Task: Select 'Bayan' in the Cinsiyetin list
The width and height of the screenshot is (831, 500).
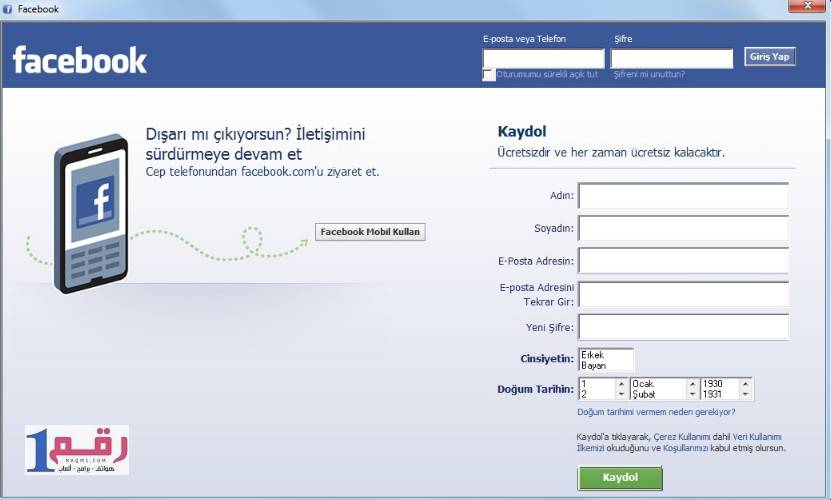Action: pyautogui.click(x=594, y=366)
